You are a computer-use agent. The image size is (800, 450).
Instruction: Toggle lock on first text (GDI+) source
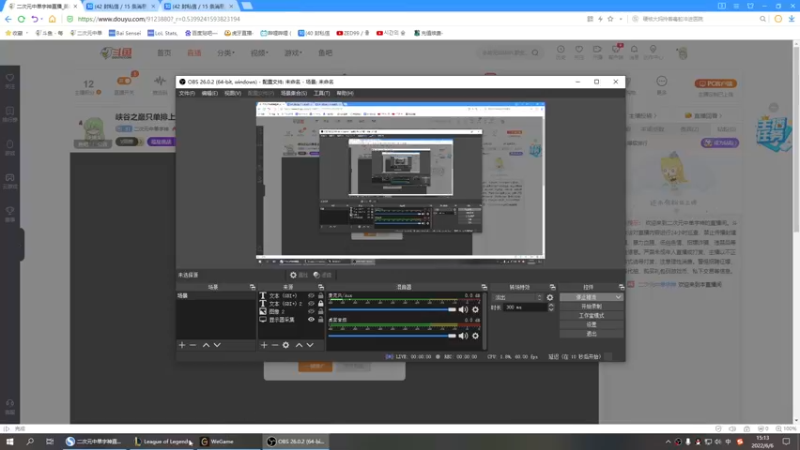(320, 295)
